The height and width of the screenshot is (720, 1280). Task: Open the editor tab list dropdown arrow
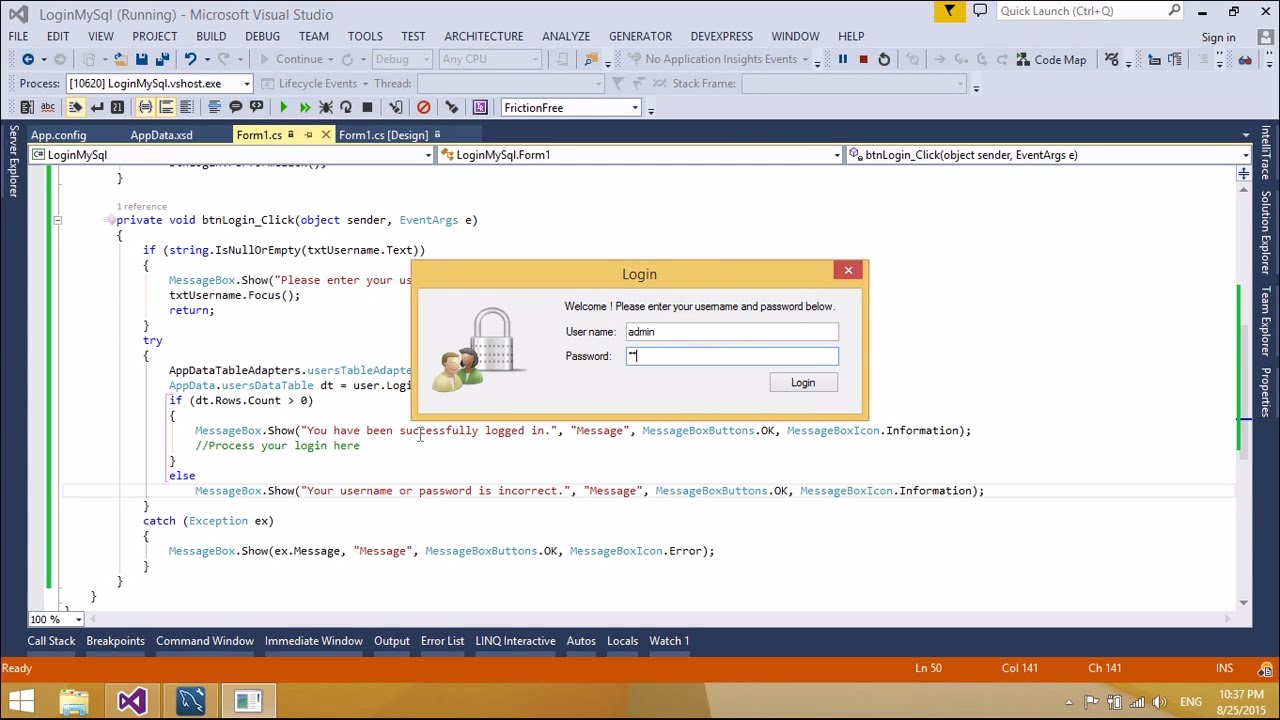(x=1245, y=135)
